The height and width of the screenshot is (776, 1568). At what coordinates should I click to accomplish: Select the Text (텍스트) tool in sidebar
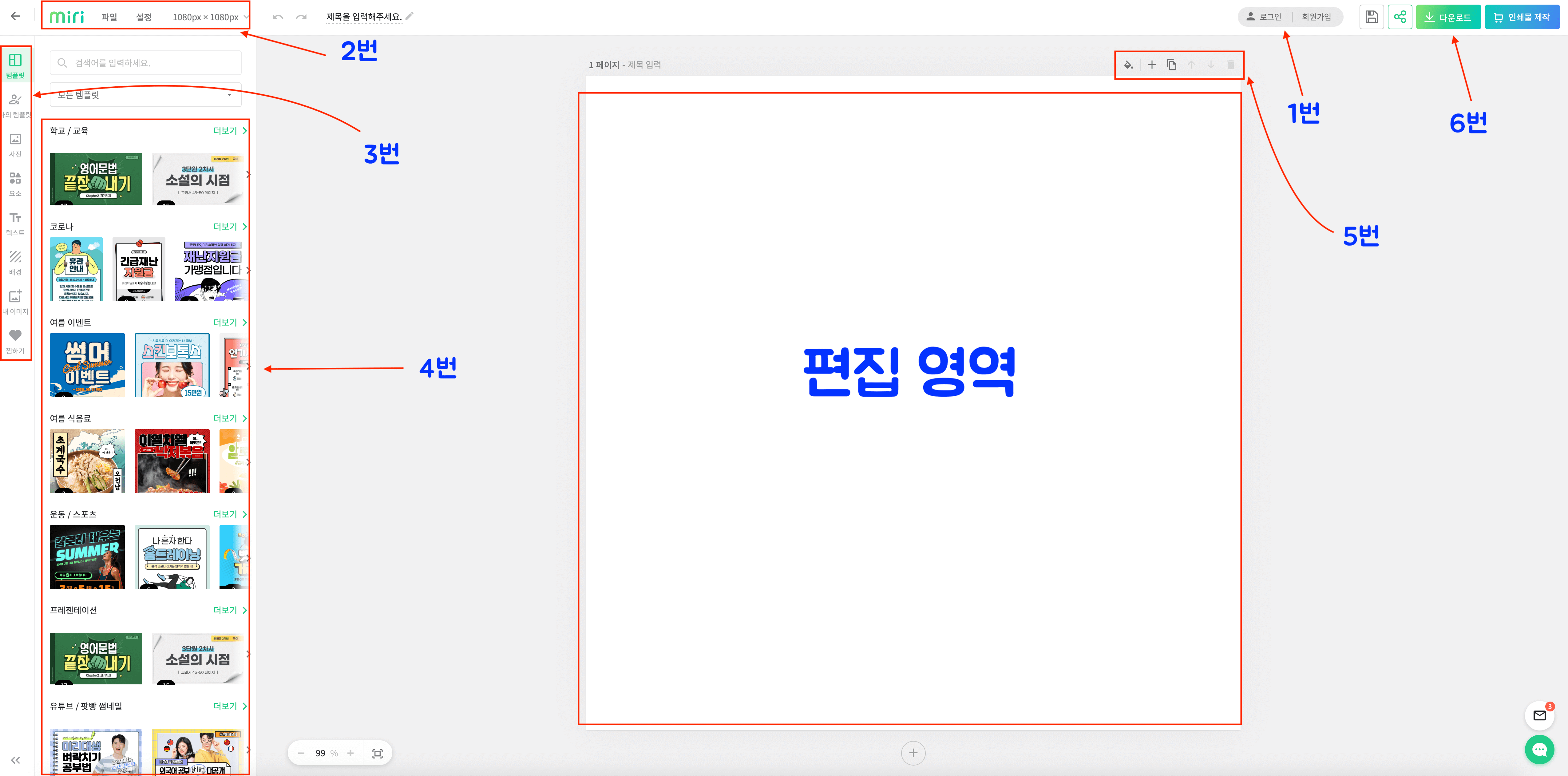click(15, 224)
